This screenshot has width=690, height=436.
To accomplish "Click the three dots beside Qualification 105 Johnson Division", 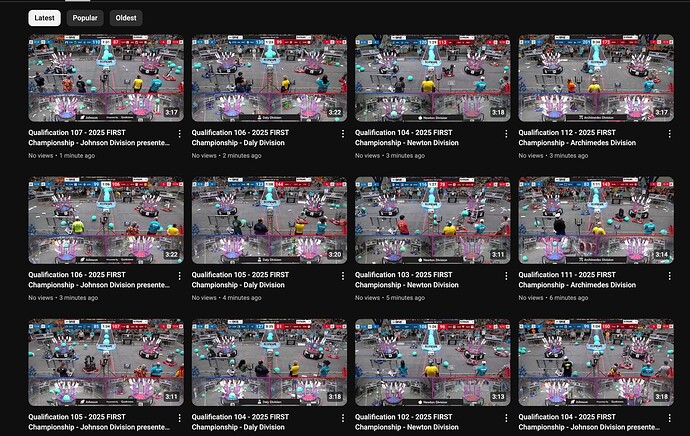I will pos(180,418).
